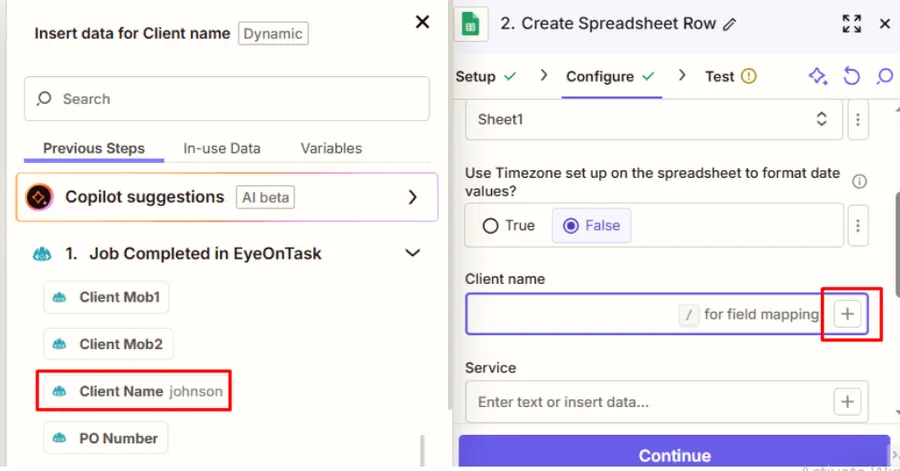Select the False radio option
This screenshot has width=900, height=471.
(591, 225)
